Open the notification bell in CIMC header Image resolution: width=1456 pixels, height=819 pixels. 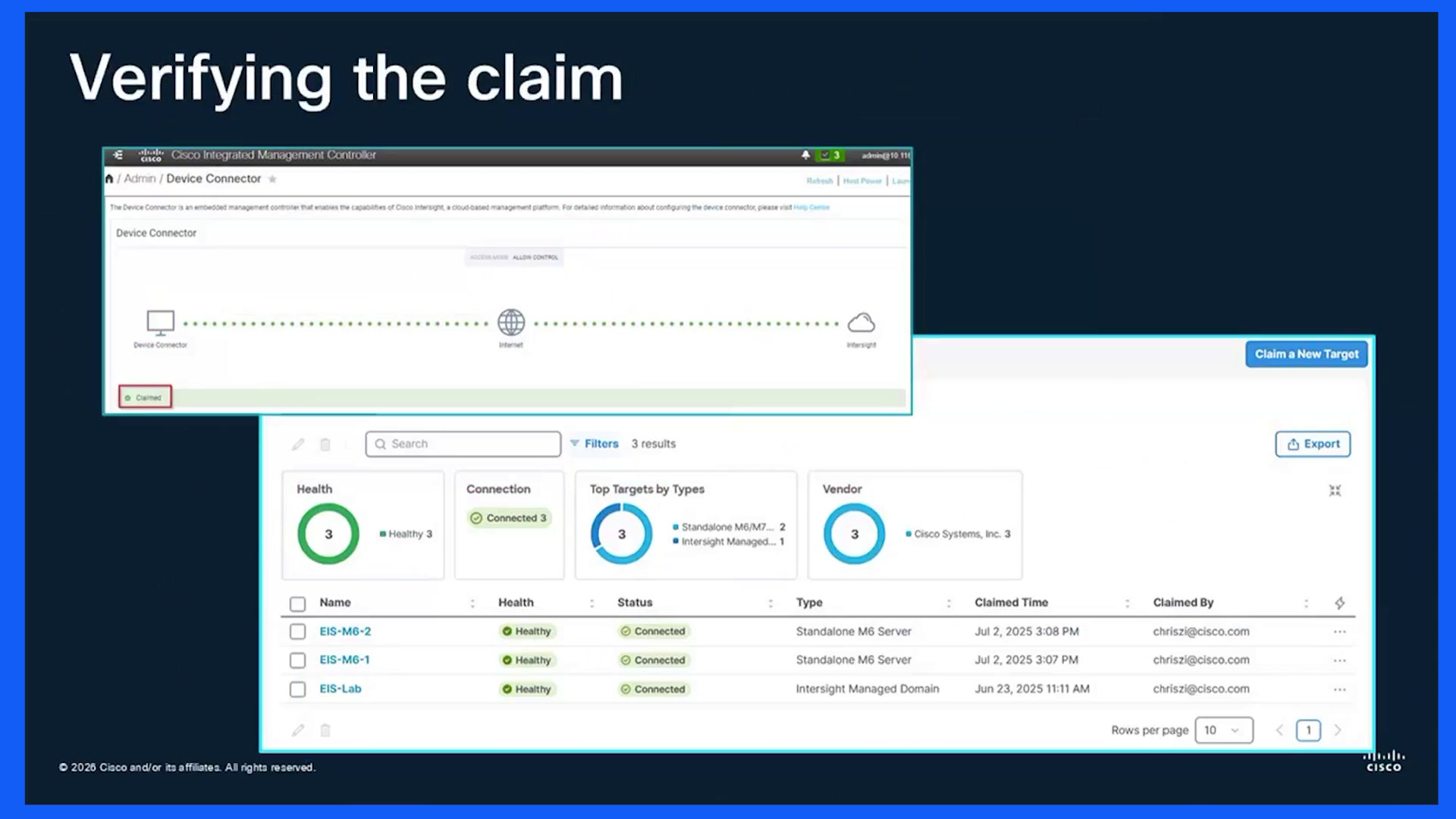805,155
